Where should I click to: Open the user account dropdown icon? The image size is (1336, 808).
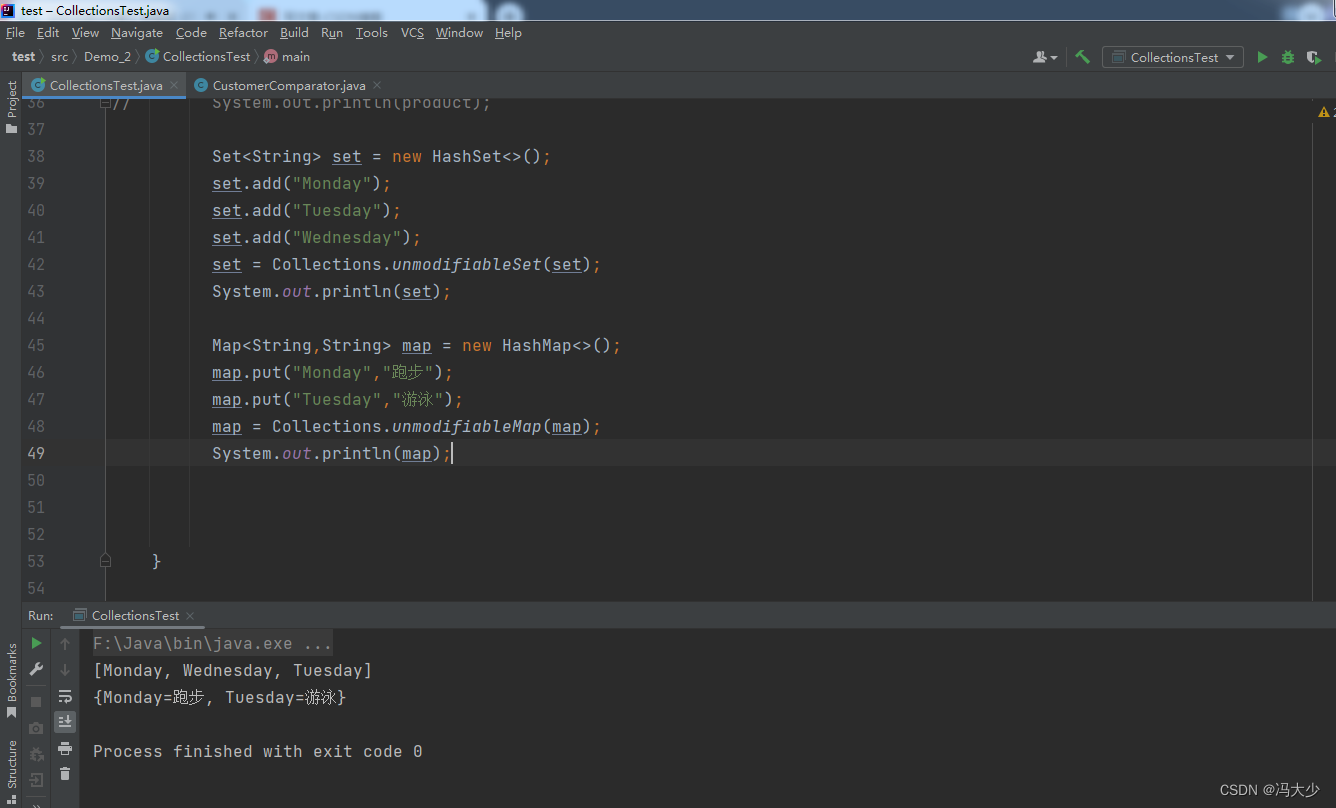point(1045,57)
